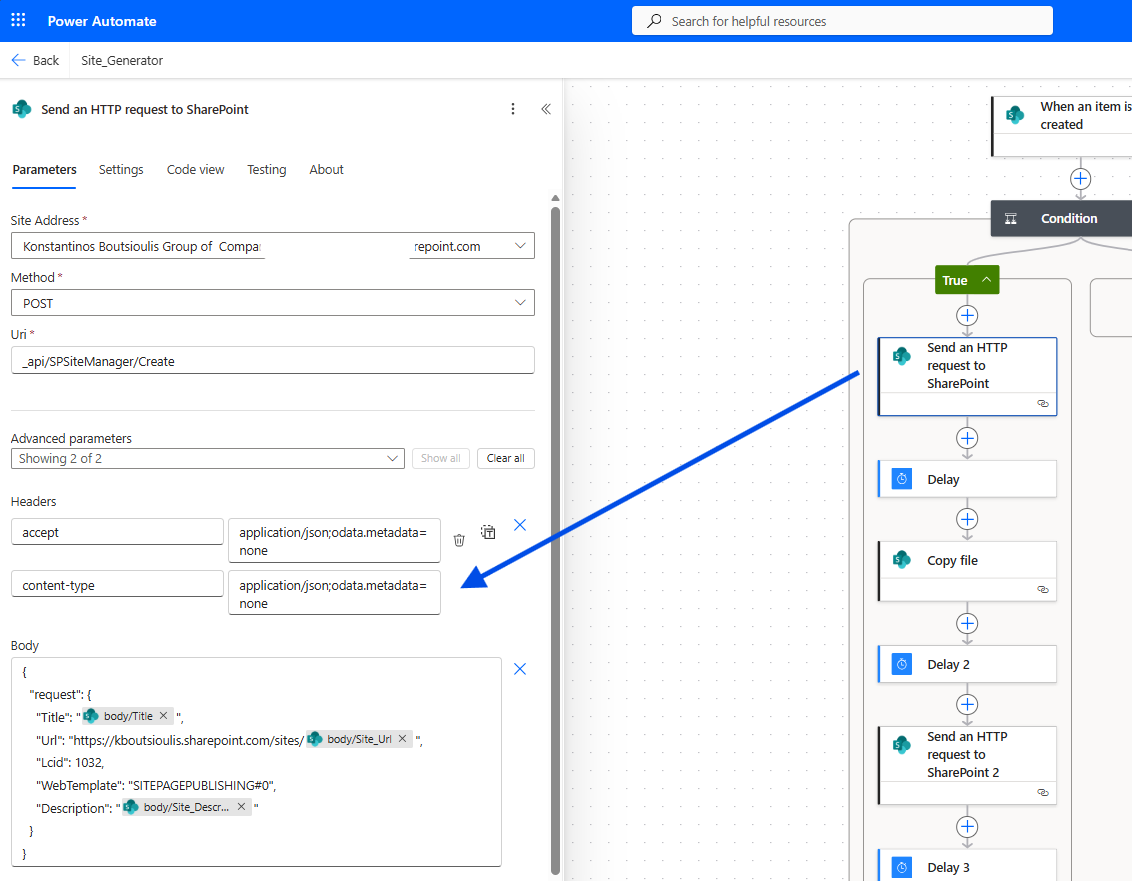Open the app launcher waffle icon
The image size is (1132, 881).
pos(18,20)
